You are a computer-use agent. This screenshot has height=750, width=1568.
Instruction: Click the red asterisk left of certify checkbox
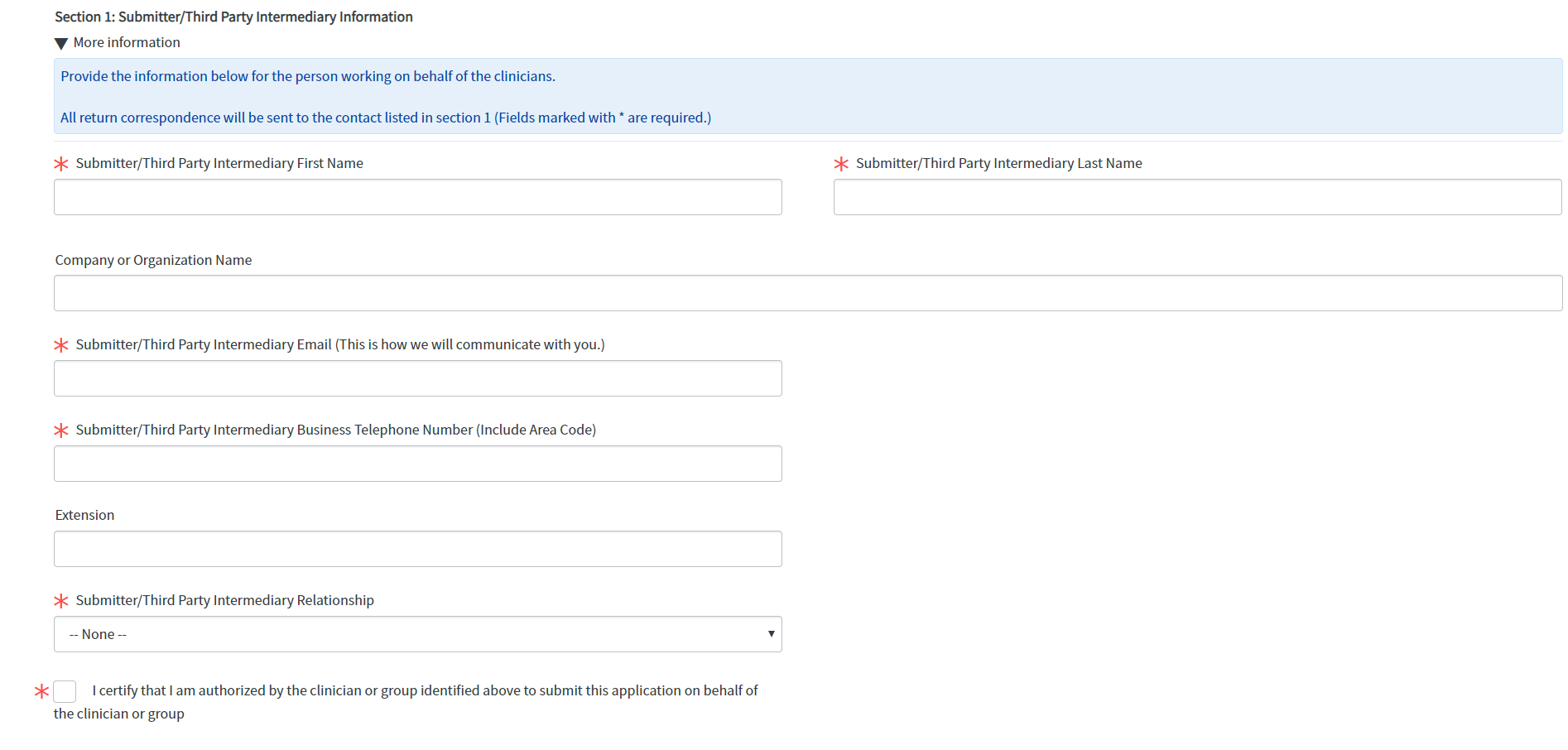coord(41,691)
